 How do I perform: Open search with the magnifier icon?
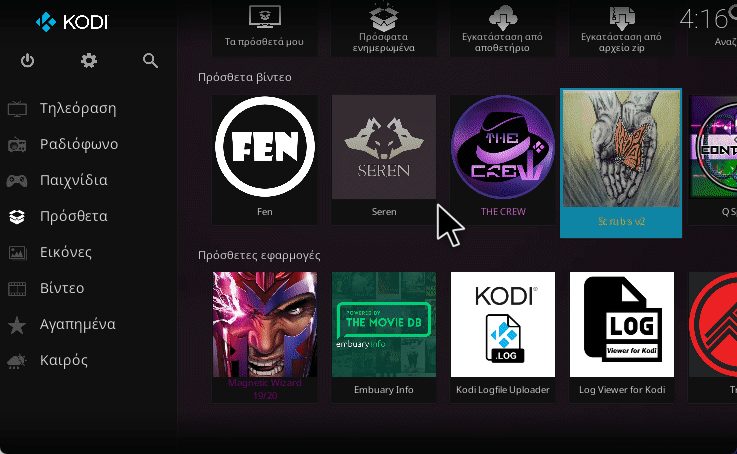click(x=150, y=61)
